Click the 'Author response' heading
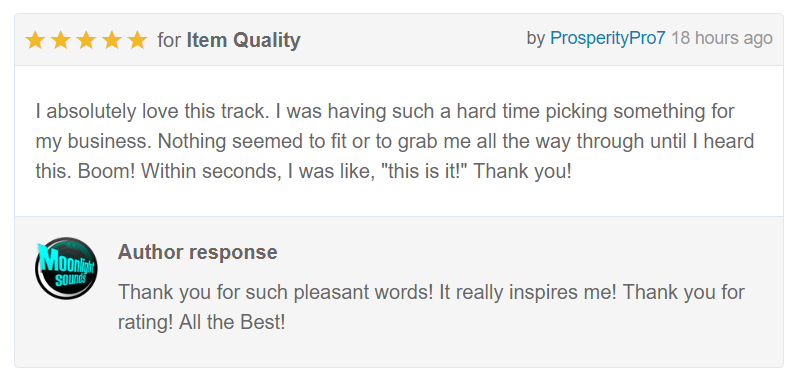799x380 pixels. click(198, 252)
